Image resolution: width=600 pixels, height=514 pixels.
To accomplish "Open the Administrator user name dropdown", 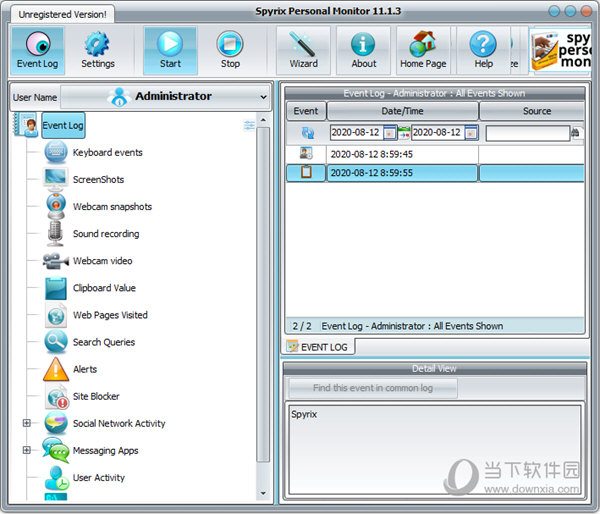I will 165,96.
